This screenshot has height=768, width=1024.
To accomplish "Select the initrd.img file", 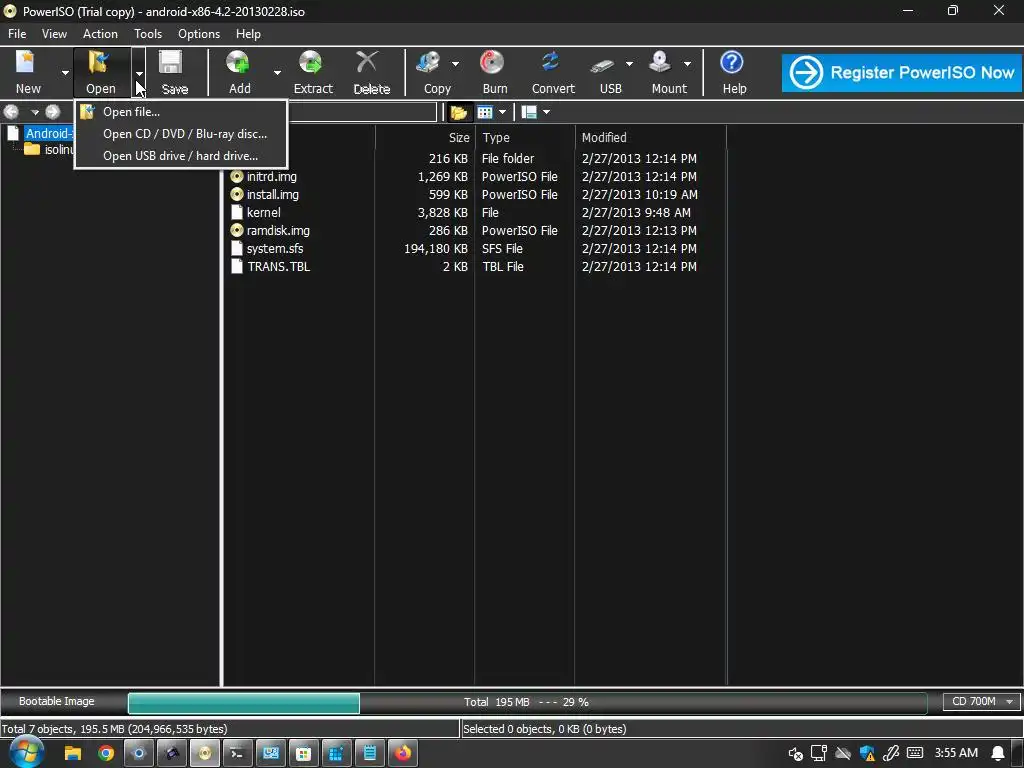I will [271, 176].
